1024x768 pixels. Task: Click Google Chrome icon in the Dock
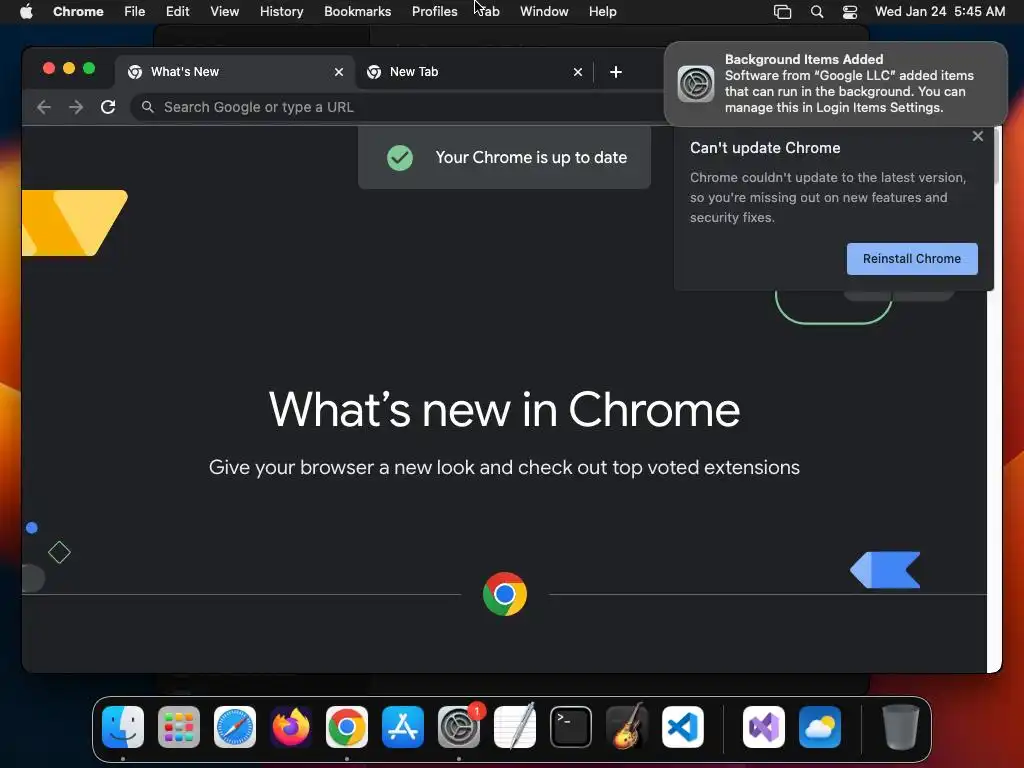tap(347, 727)
